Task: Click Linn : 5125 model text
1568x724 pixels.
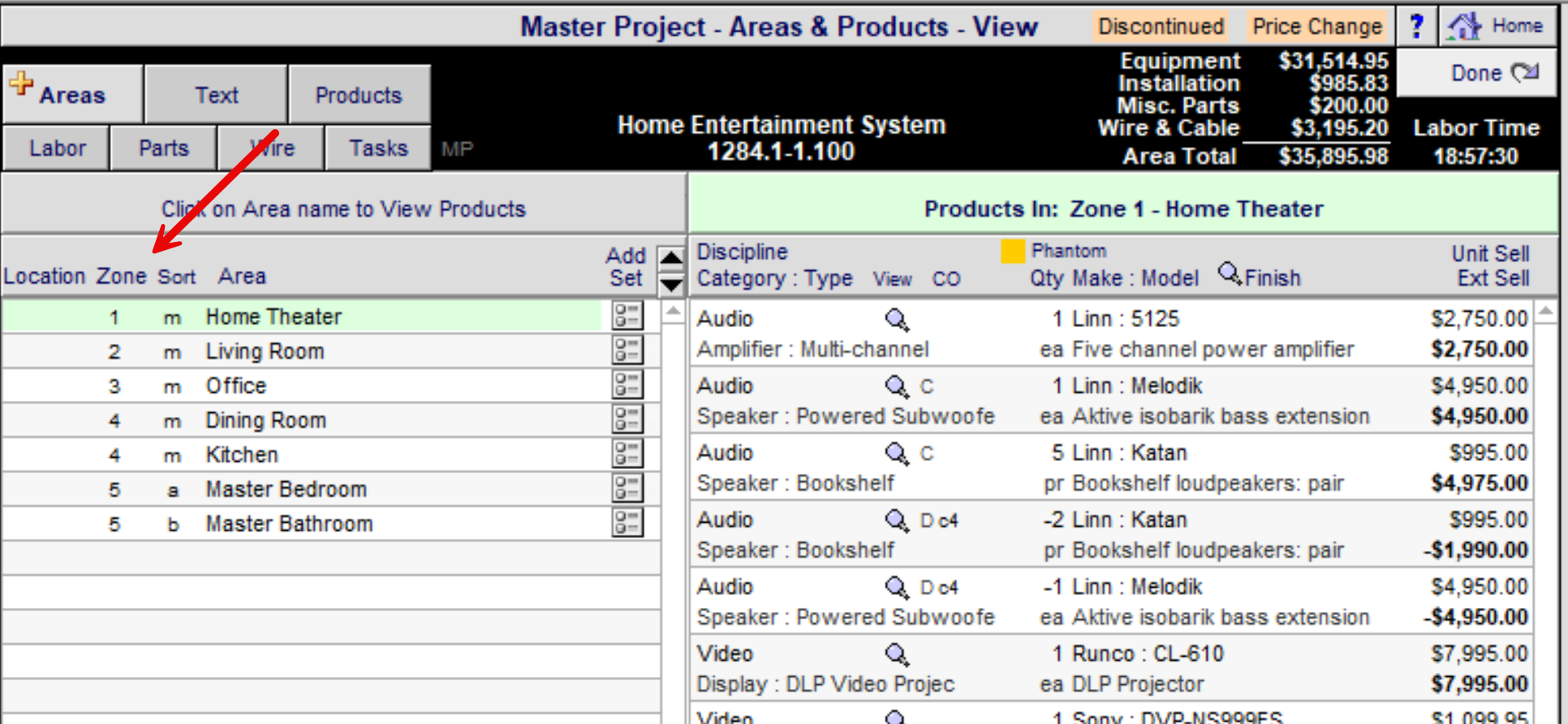Action: pos(1125,319)
